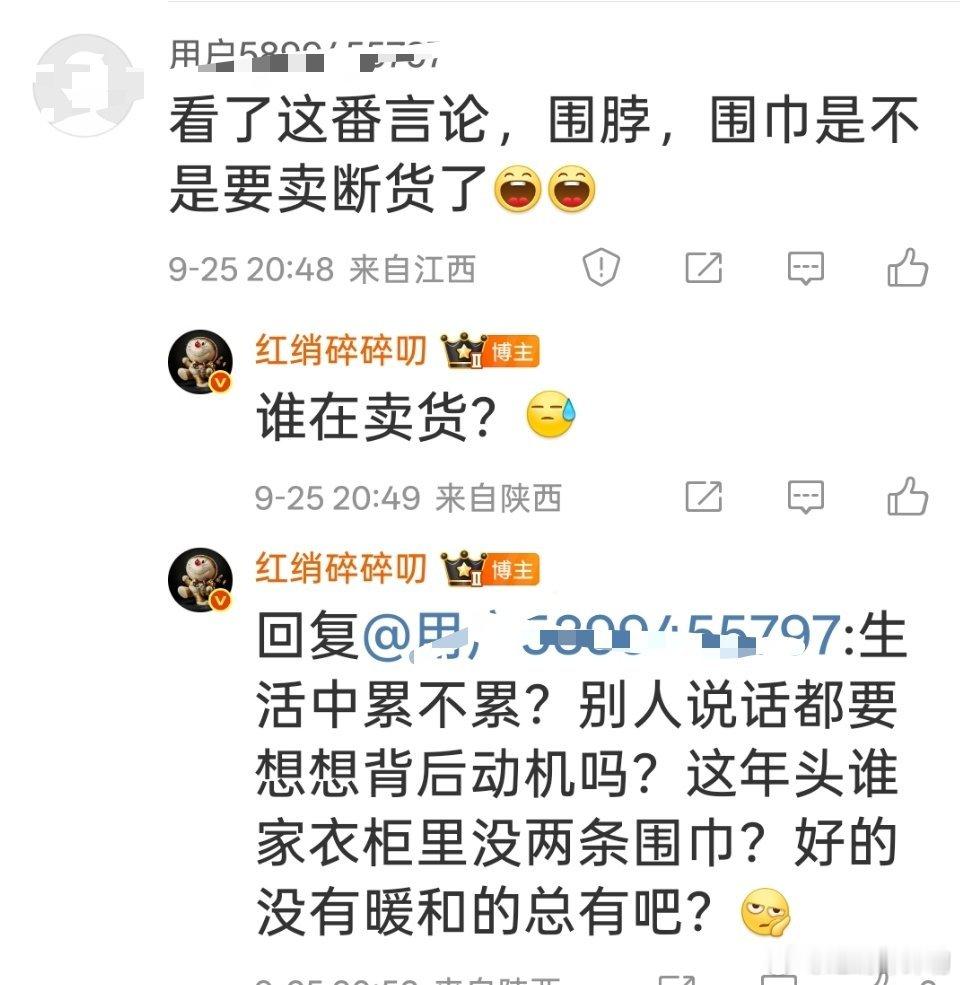This screenshot has height=985, width=960.
Task: Open 红绡碎碎叨 username on '谁在卖货?' reply
Action: click(341, 351)
